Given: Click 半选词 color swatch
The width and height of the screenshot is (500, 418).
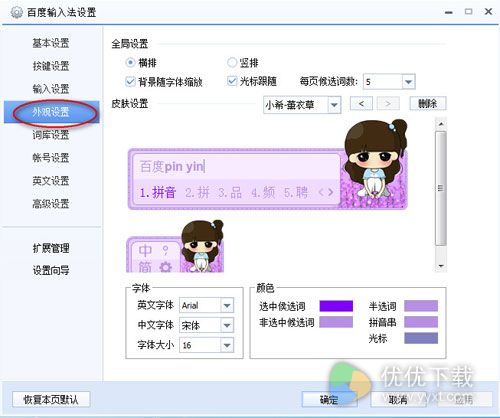Looking at the screenshot, I should (421, 306).
